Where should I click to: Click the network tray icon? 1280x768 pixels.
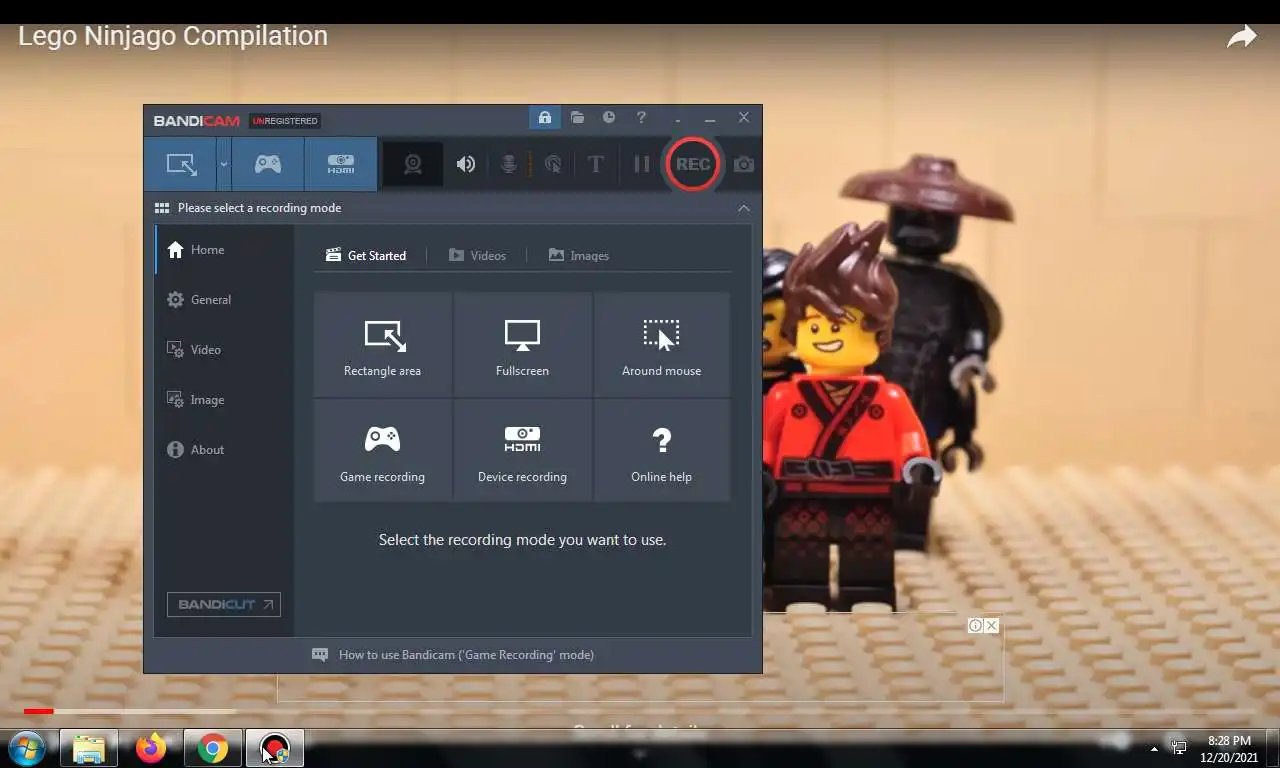[1179, 748]
